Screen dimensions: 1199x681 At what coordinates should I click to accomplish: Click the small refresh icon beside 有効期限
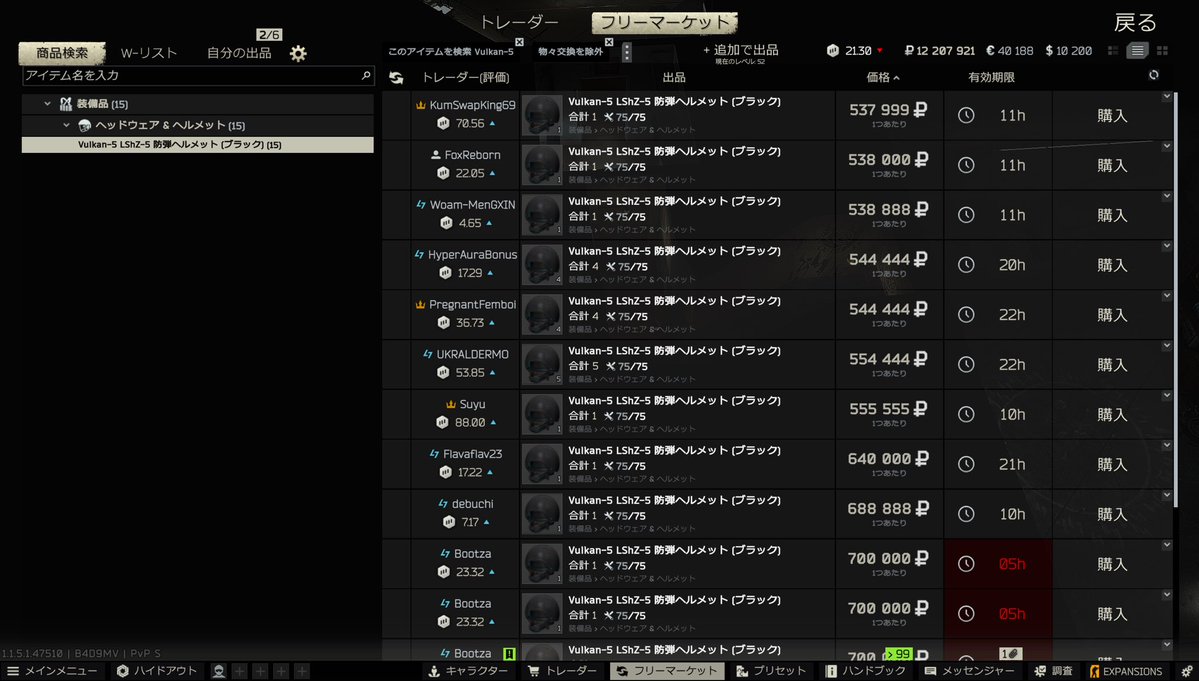(x=1153, y=75)
